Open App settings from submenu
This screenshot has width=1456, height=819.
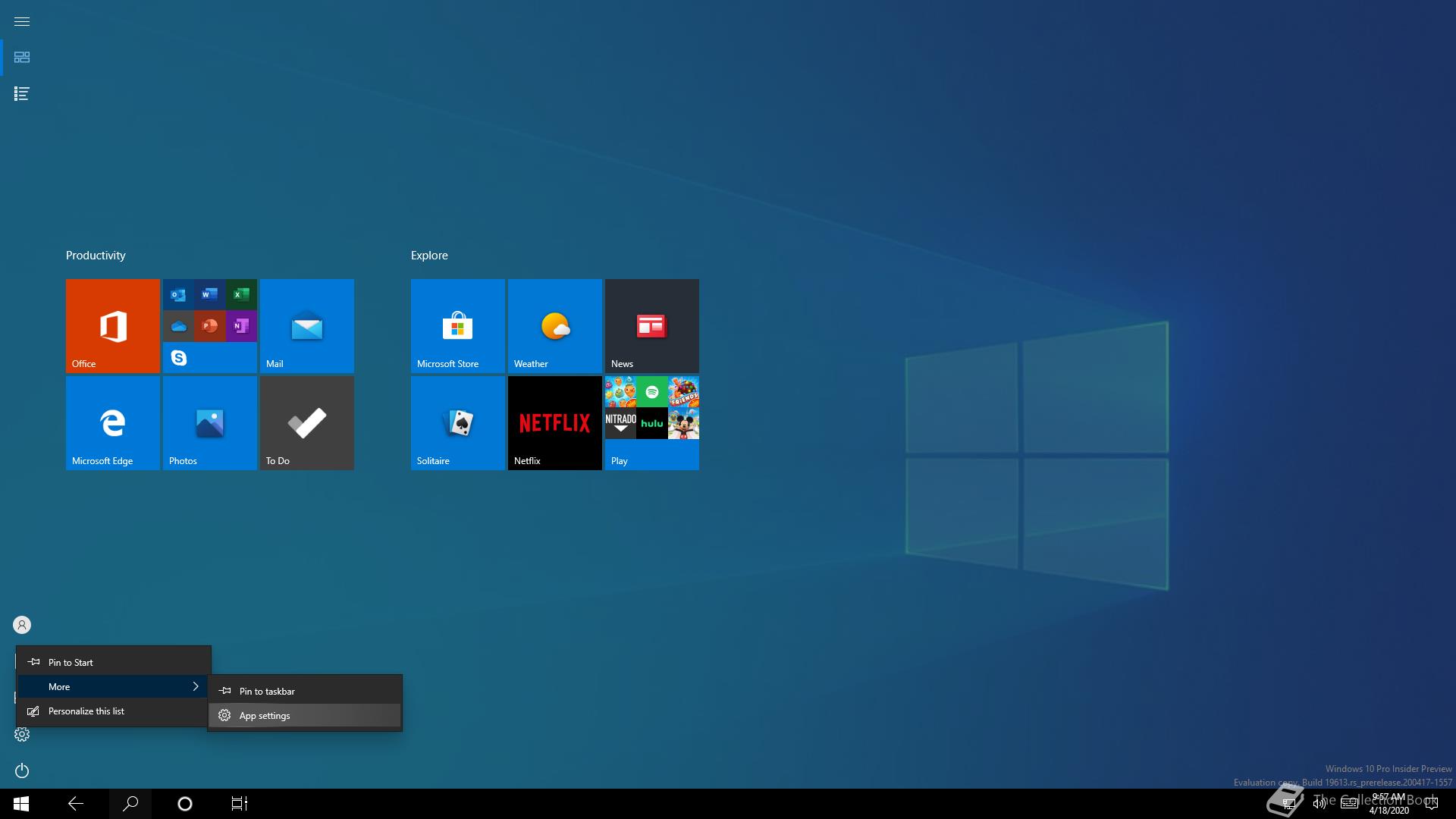(305, 715)
